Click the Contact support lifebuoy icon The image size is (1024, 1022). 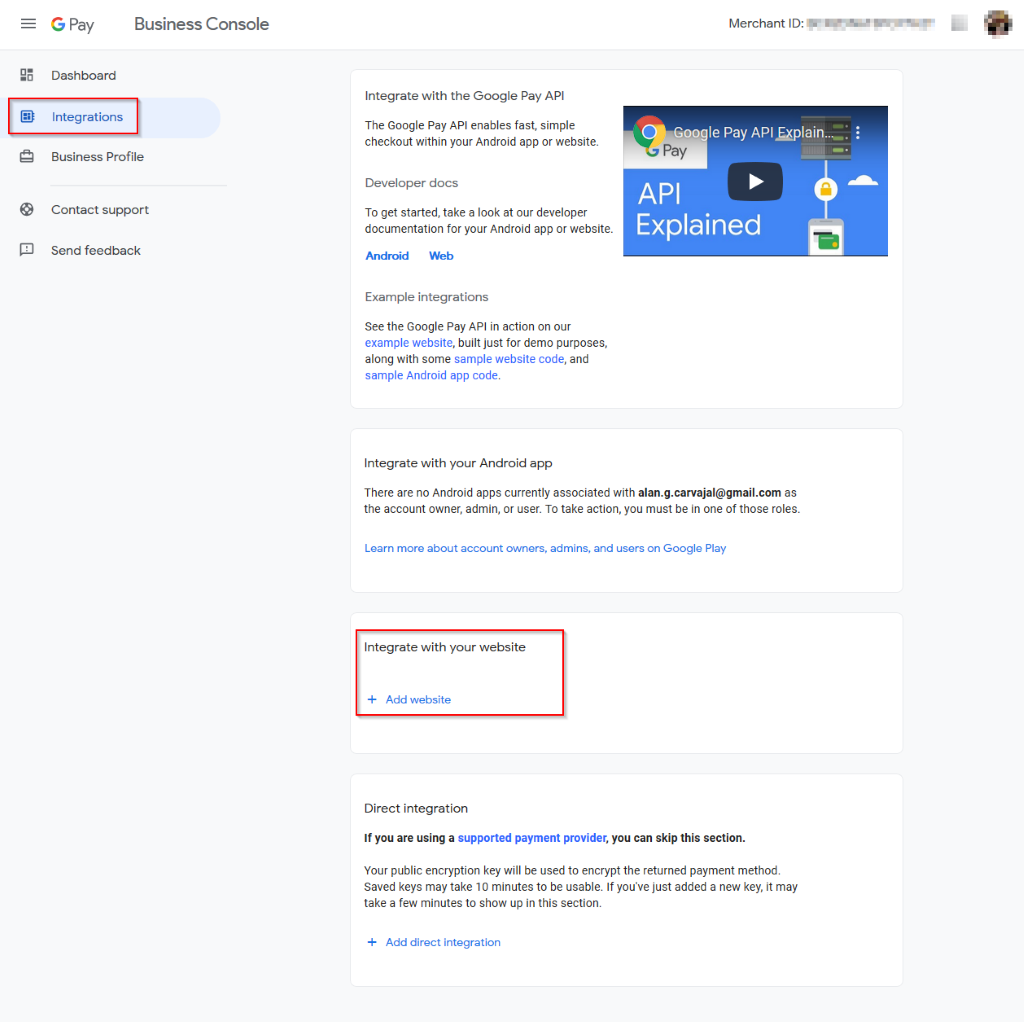coord(27,210)
